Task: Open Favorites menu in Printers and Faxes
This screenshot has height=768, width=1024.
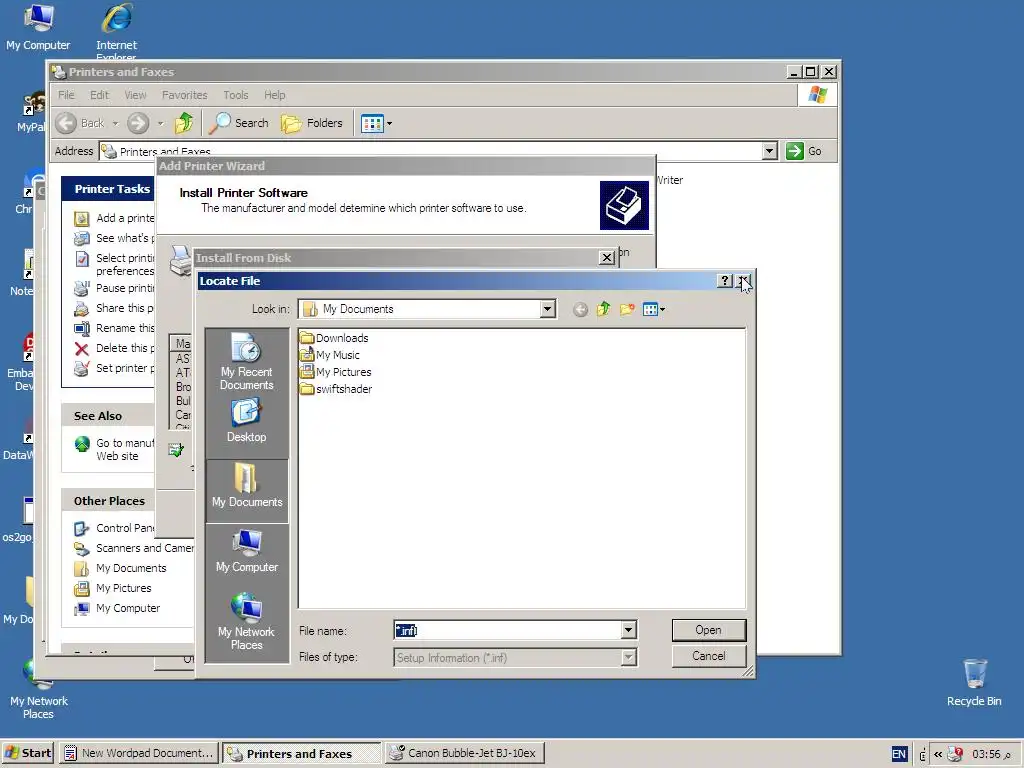Action: pyautogui.click(x=184, y=95)
